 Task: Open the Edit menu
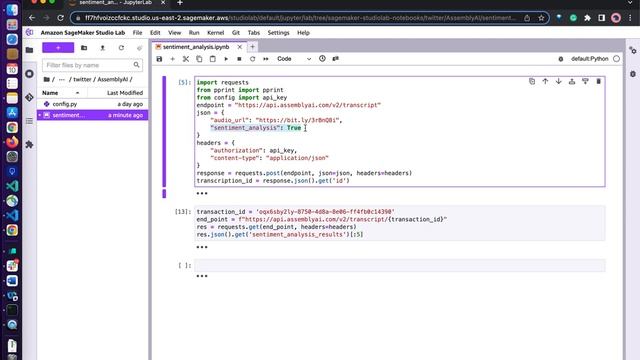pyautogui.click(x=155, y=33)
